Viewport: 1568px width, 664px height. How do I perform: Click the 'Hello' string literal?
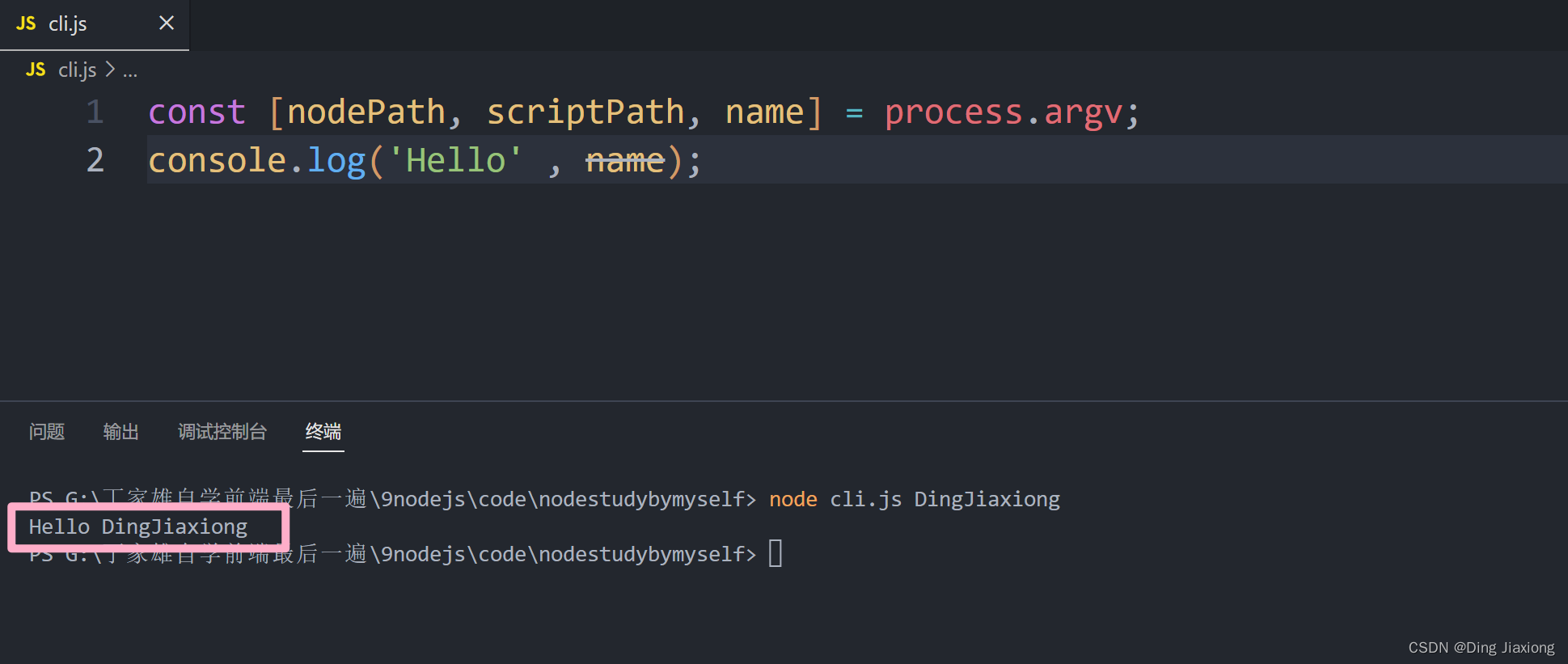click(x=456, y=159)
